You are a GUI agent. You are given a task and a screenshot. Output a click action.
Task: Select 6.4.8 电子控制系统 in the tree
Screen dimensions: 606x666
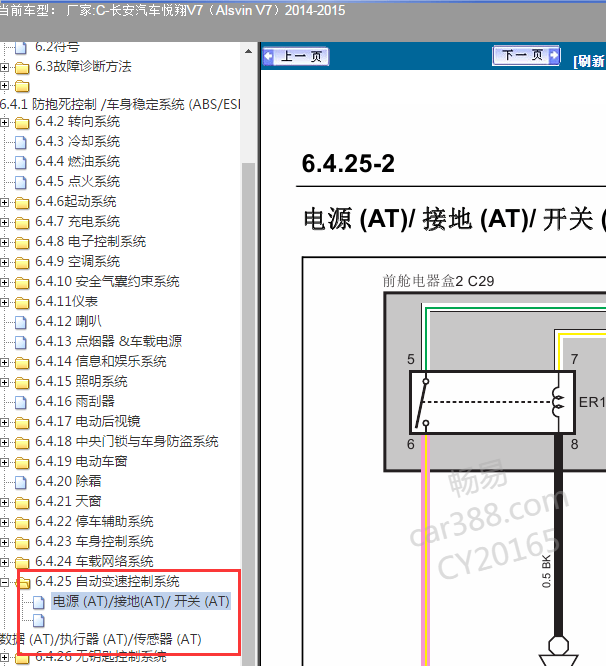(x=90, y=242)
